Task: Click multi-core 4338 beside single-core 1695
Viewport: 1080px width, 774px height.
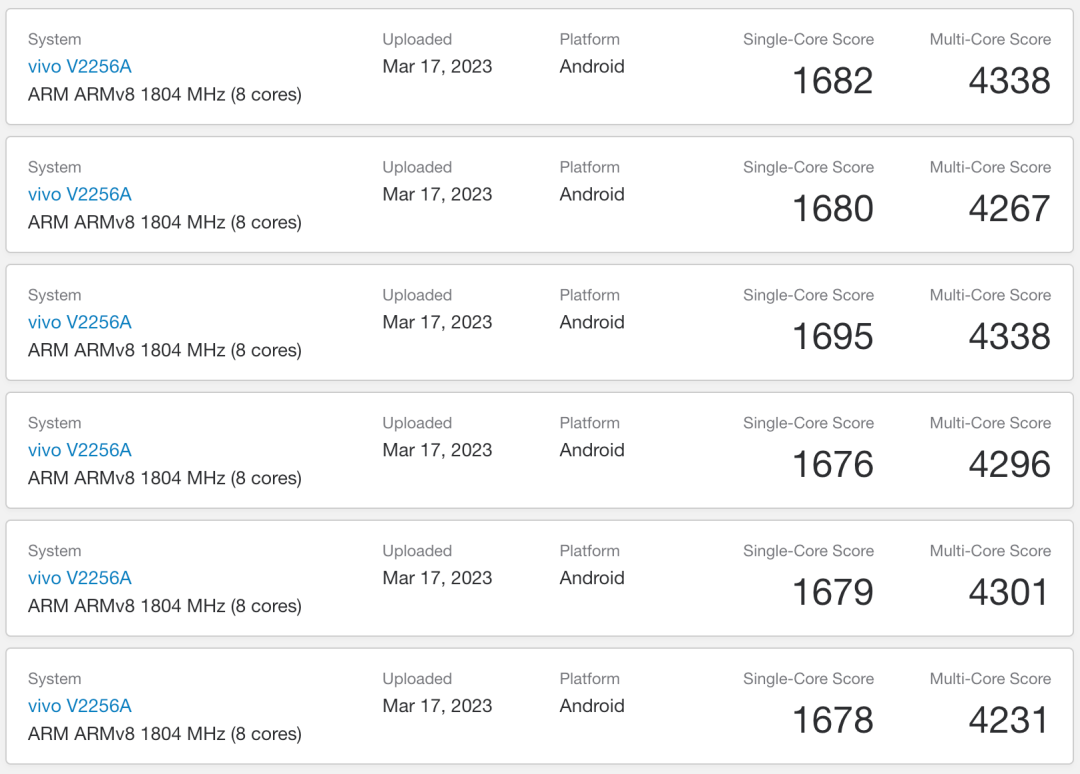Action: point(1009,337)
